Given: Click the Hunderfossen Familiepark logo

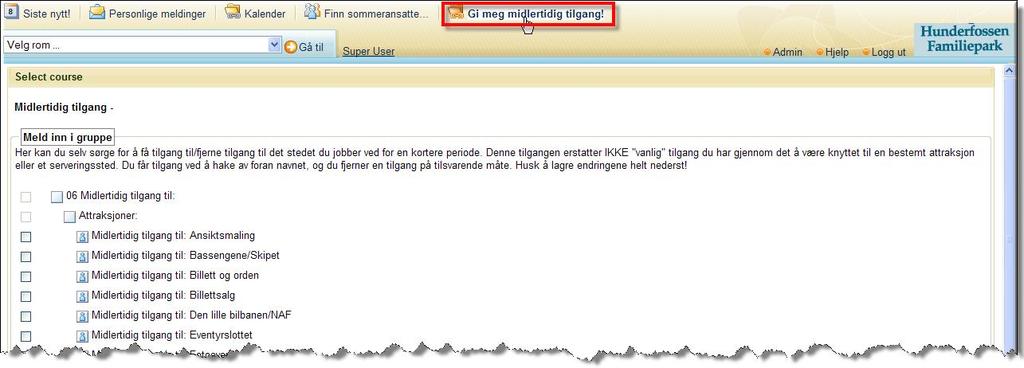Looking at the screenshot, I should [x=964, y=38].
